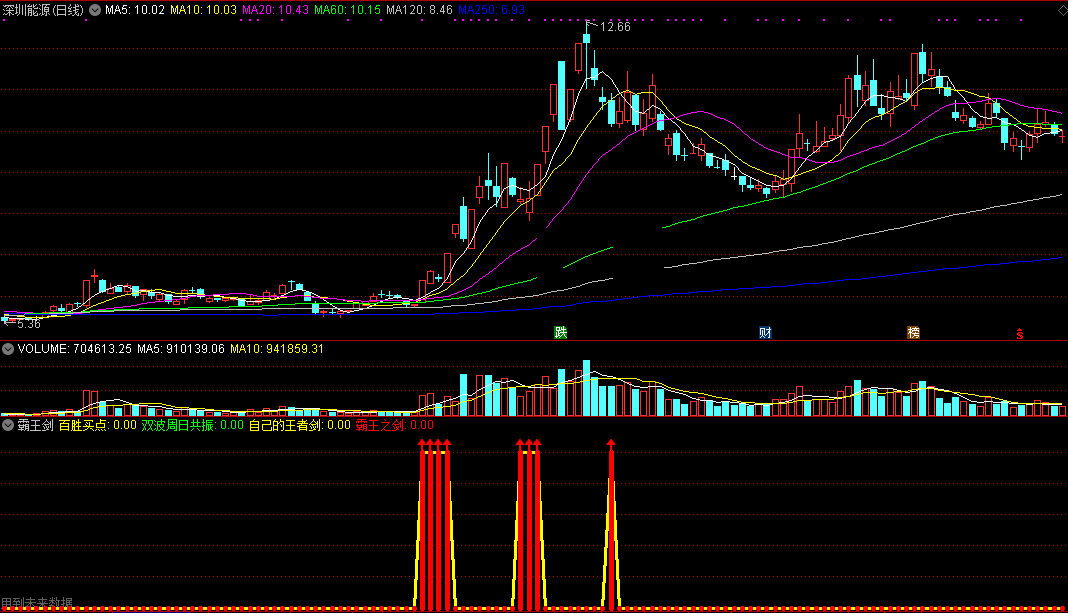Click the 跌 event marker on the chart
The image size is (1068, 613).
pos(561,332)
